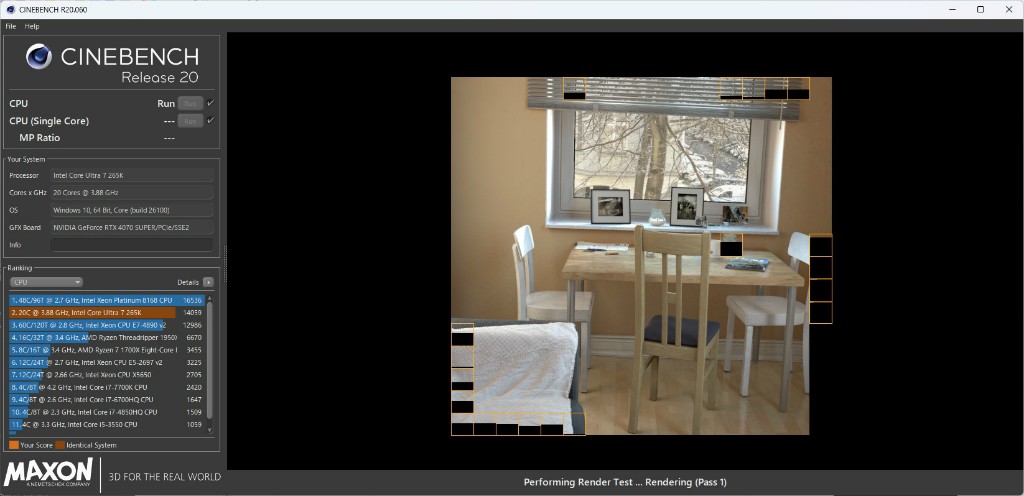The height and width of the screenshot is (496, 1024).
Task: Click the ranking list scroll-up arrow
Action: [x=210, y=298]
